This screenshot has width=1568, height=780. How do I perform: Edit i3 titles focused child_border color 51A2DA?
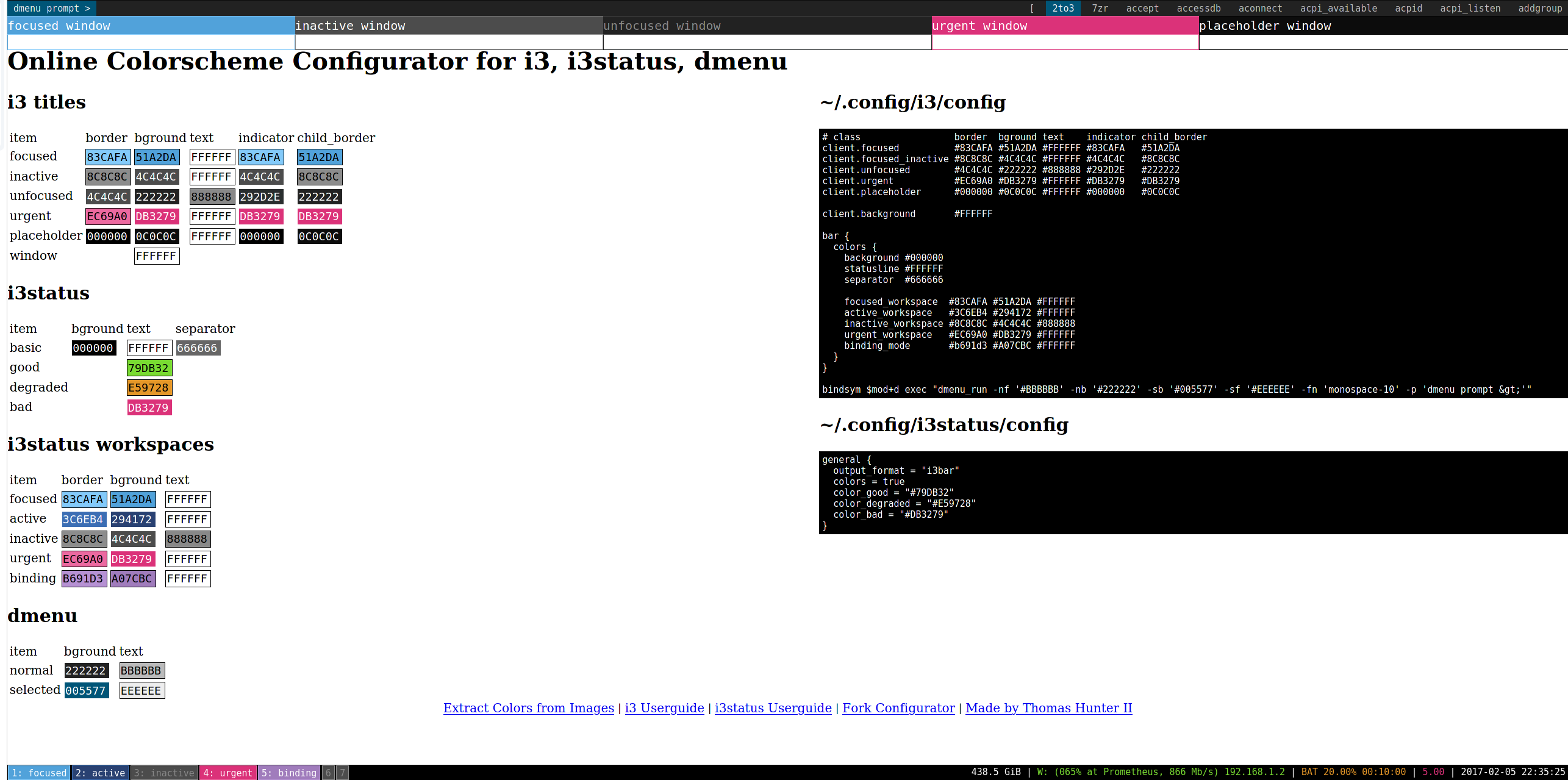pos(320,157)
